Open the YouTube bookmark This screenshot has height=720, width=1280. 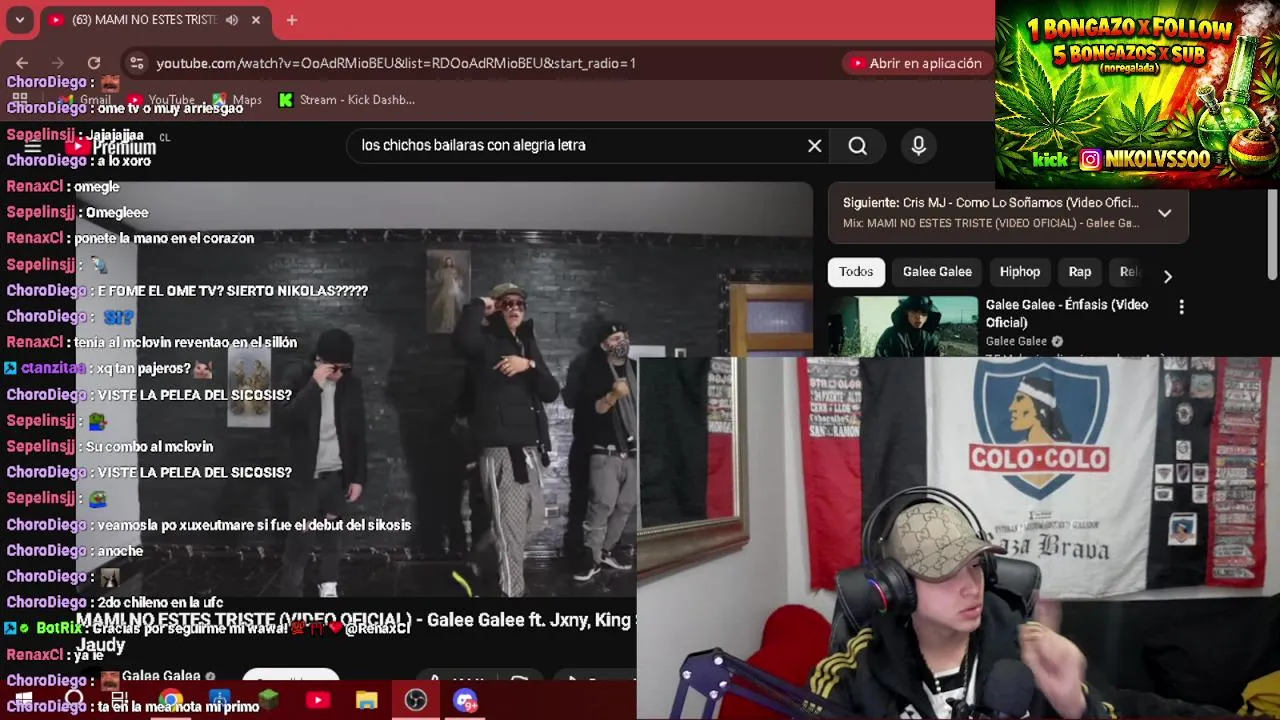click(160, 99)
